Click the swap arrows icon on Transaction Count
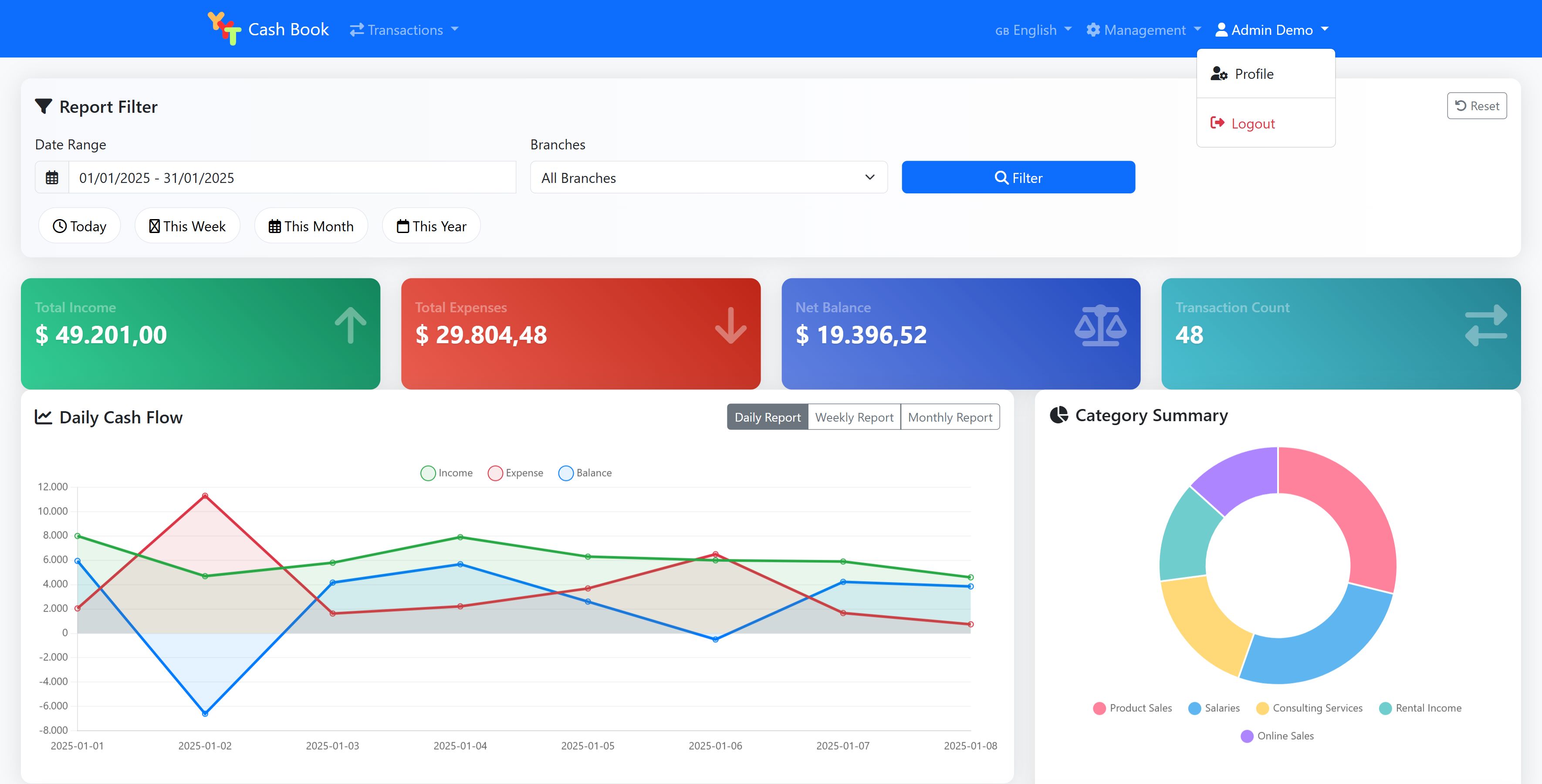 coord(1486,325)
